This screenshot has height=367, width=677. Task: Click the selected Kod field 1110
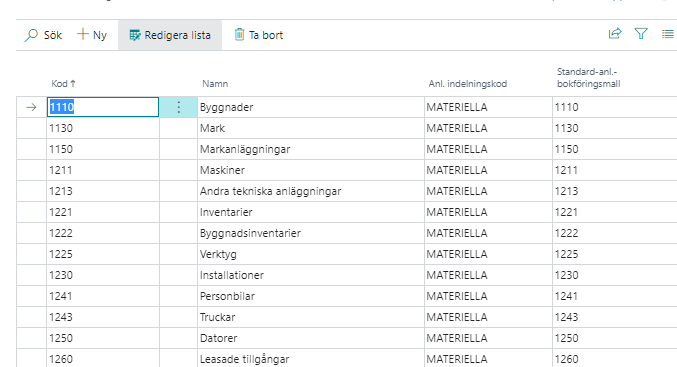click(x=103, y=107)
